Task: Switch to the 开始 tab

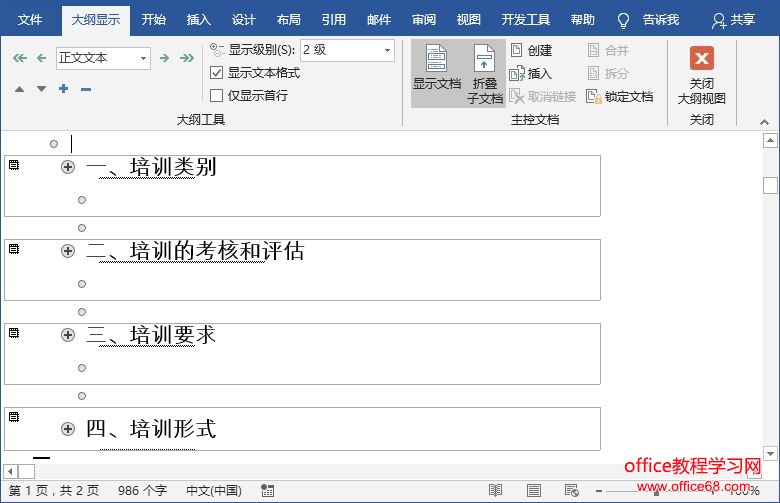Action: [153, 20]
